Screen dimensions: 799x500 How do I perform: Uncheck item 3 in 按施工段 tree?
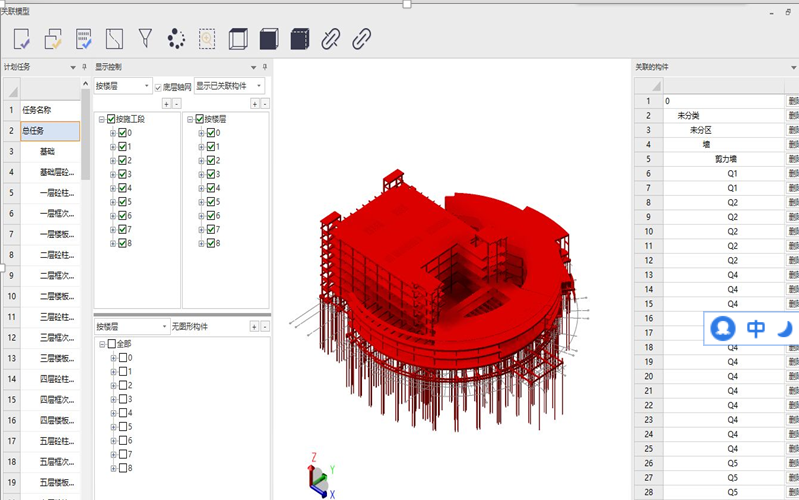(x=122, y=174)
